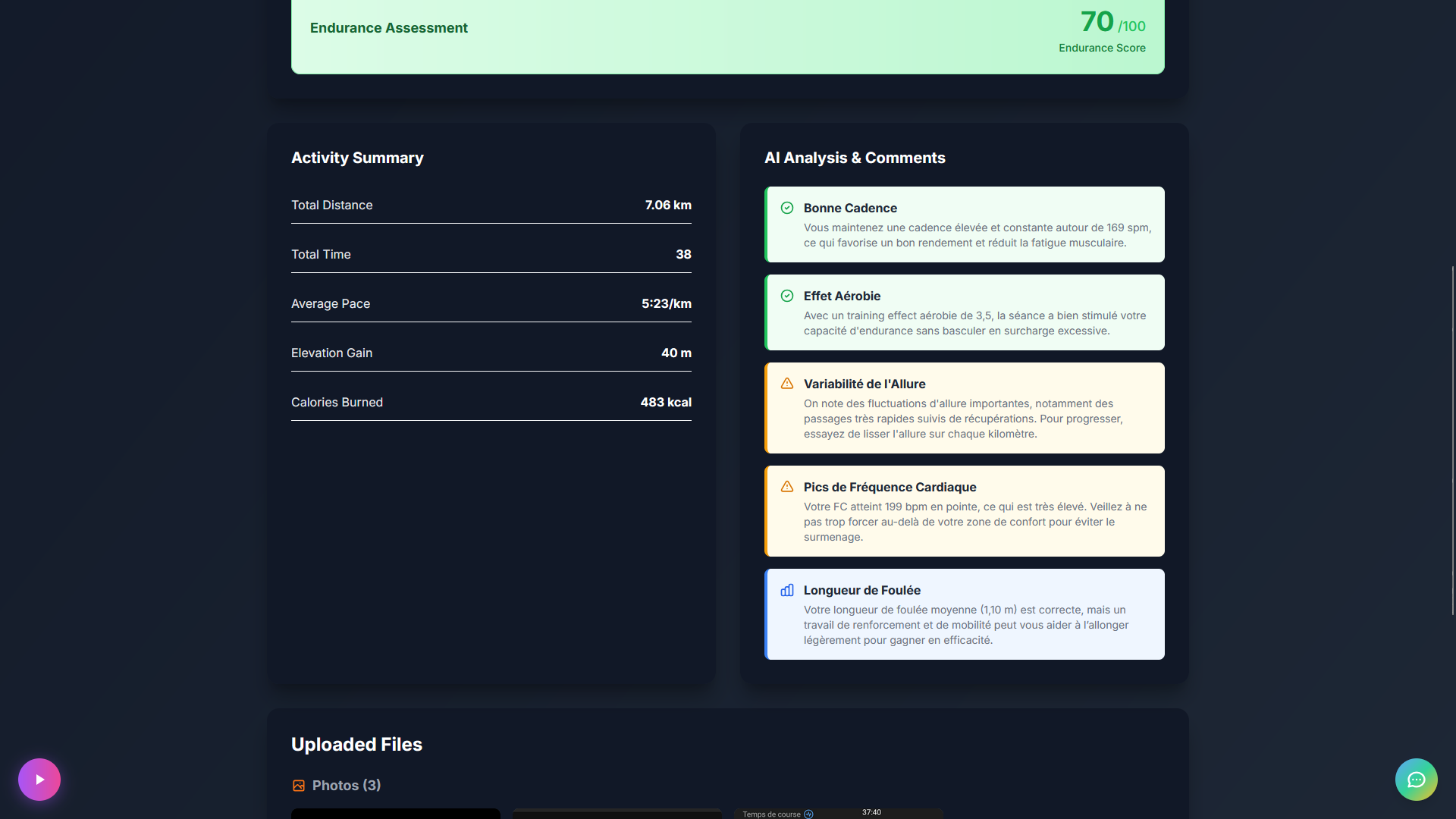This screenshot has width=1456, height=819.
Task: Click the Longueur de Foulée bar chart icon
Action: pos(787,590)
